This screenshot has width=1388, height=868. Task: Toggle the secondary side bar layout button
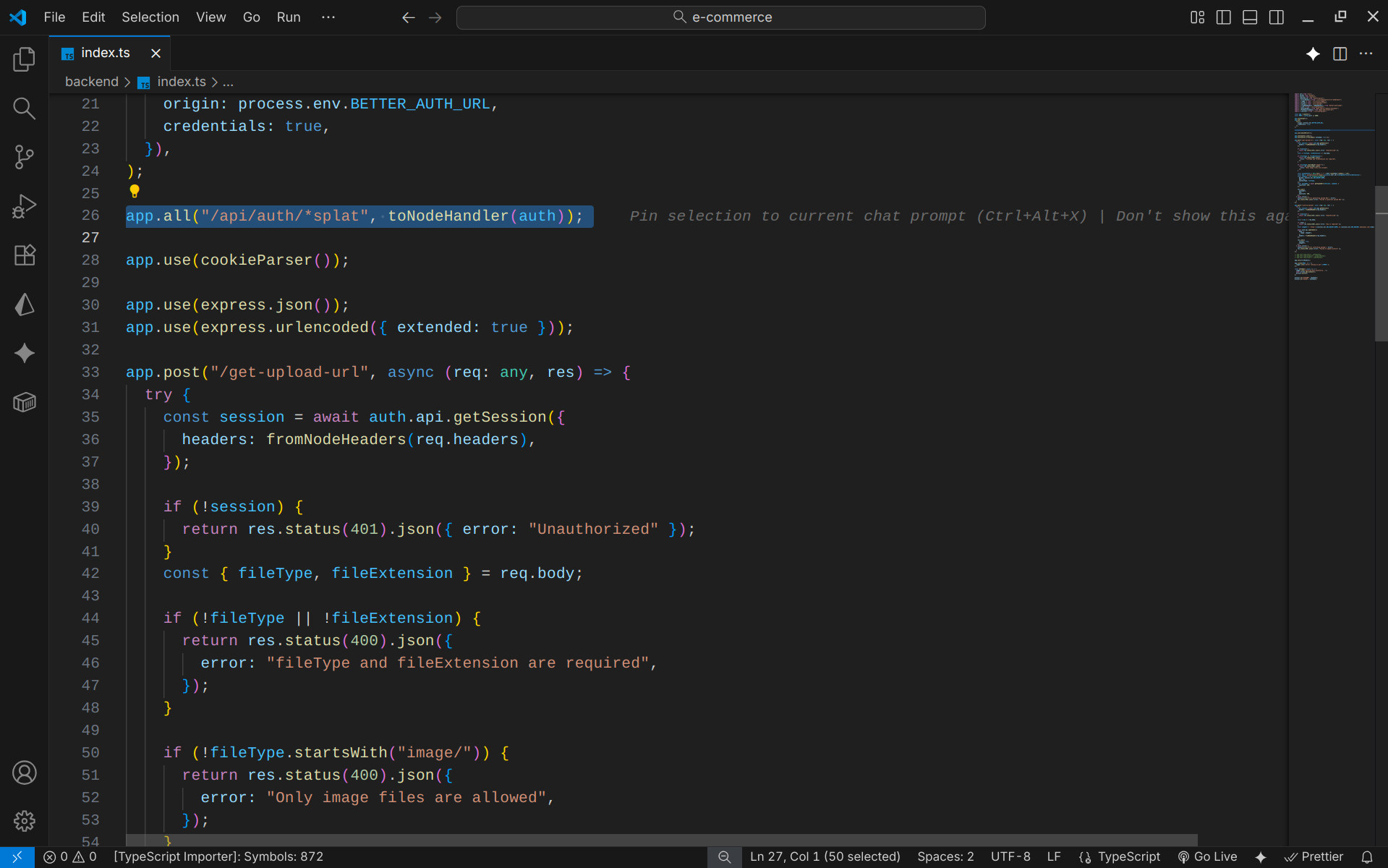1277,17
